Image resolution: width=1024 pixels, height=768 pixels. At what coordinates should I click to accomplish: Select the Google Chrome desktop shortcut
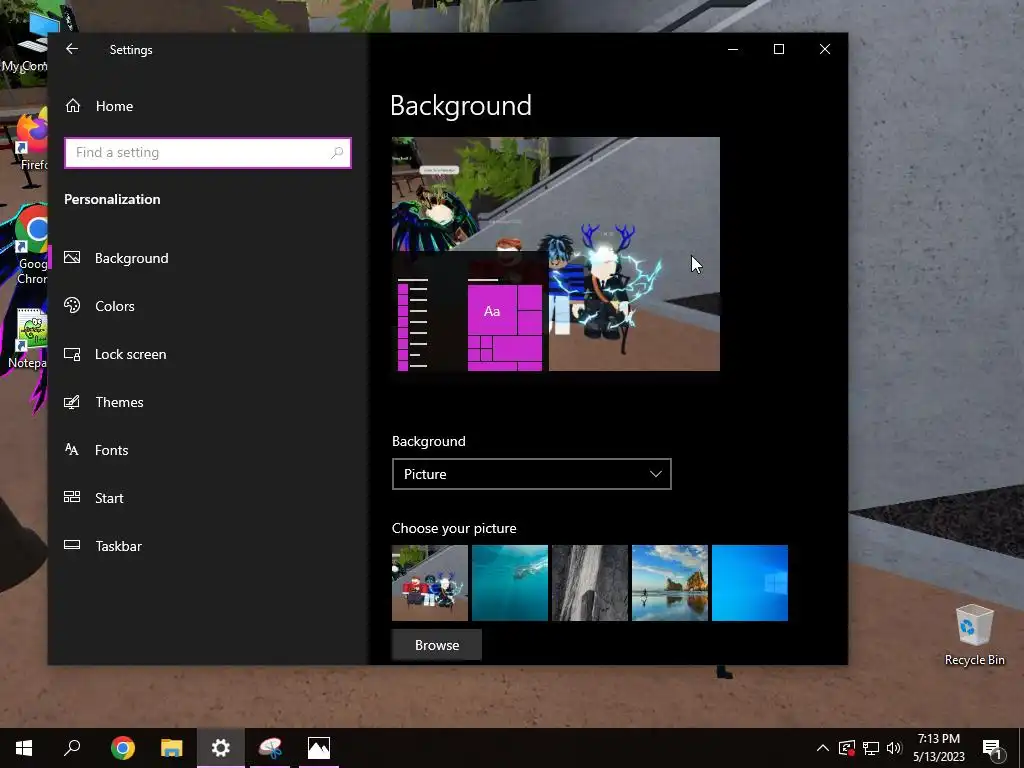click(x=31, y=246)
